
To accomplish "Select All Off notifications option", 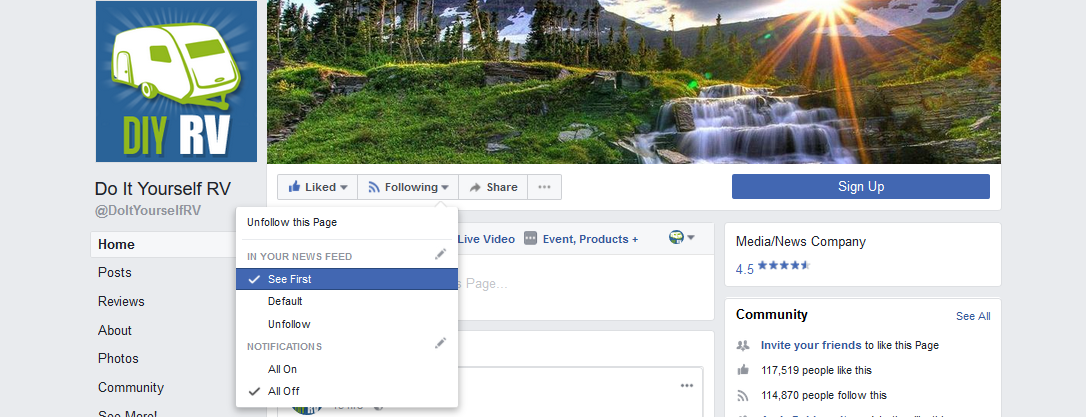I will pos(347,391).
